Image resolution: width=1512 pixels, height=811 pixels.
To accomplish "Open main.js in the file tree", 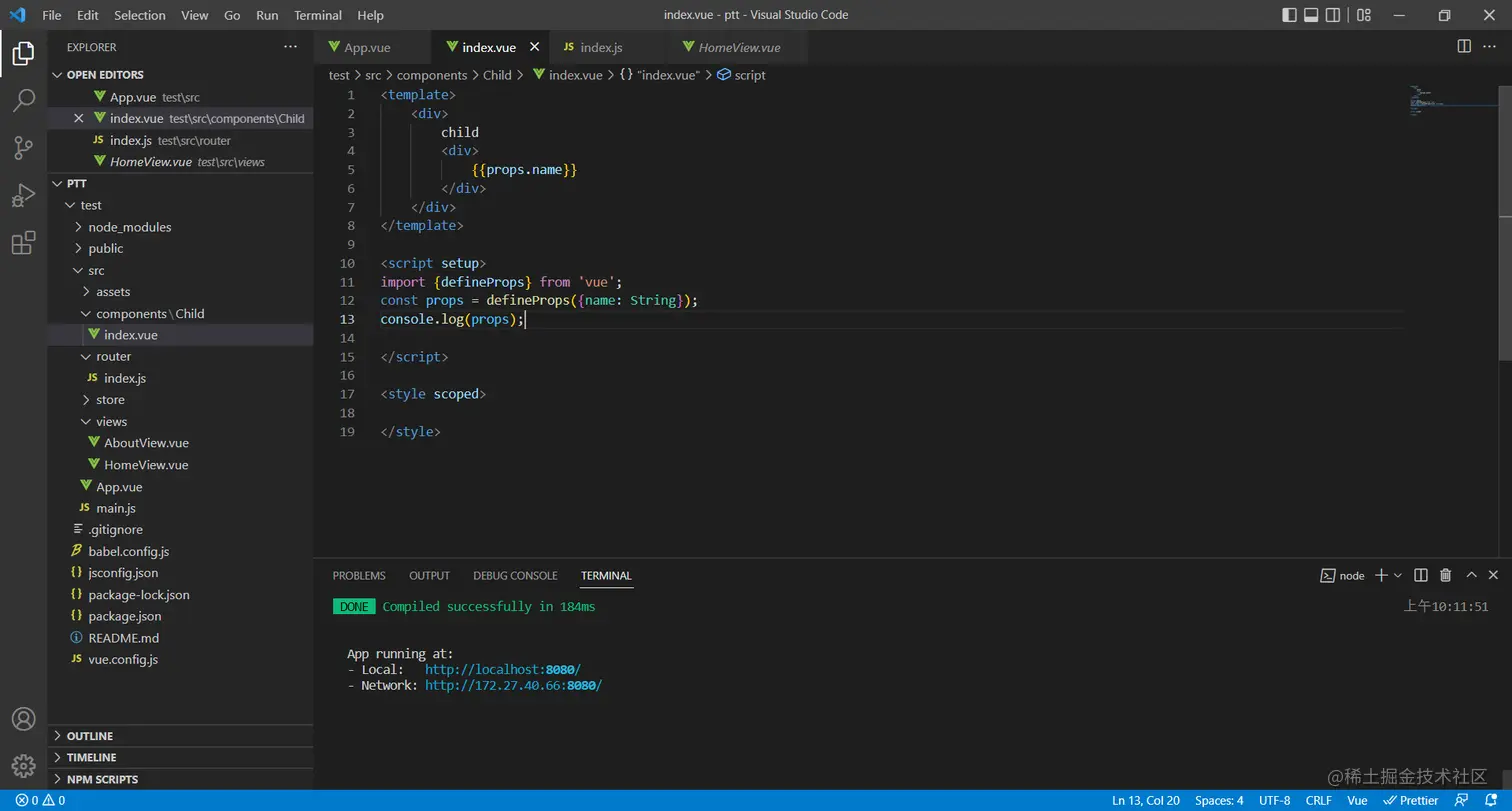I will (116, 508).
